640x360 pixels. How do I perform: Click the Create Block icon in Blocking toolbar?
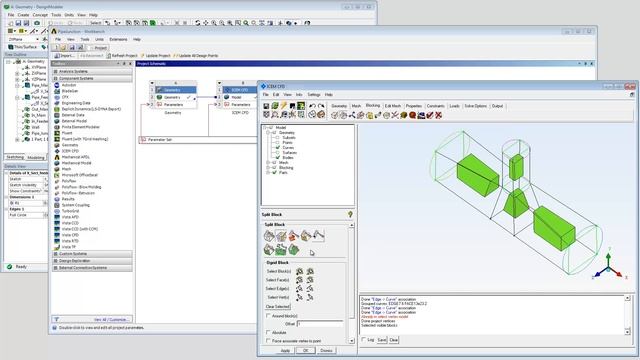(335, 116)
